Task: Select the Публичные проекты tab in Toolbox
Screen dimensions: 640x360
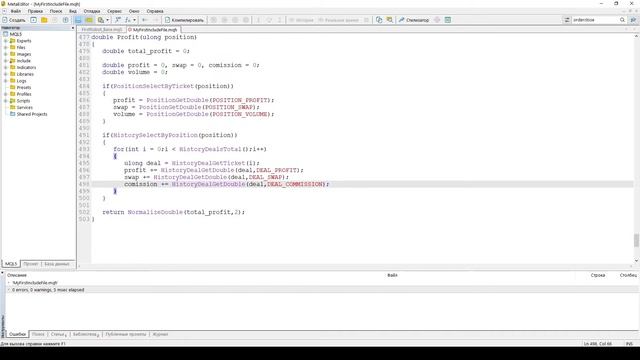Action: click(126, 334)
